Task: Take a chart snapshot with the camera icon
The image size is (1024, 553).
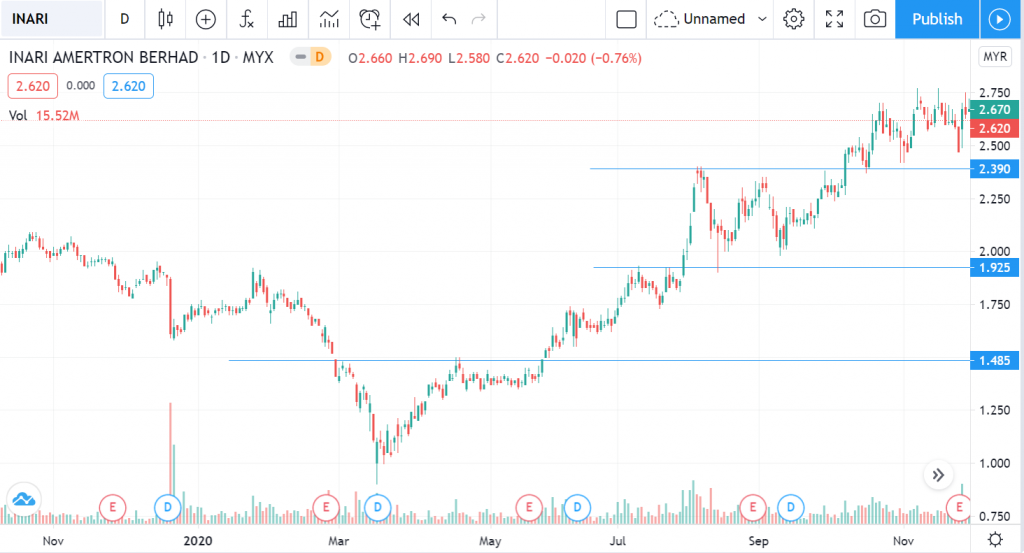Action: pos(875,19)
